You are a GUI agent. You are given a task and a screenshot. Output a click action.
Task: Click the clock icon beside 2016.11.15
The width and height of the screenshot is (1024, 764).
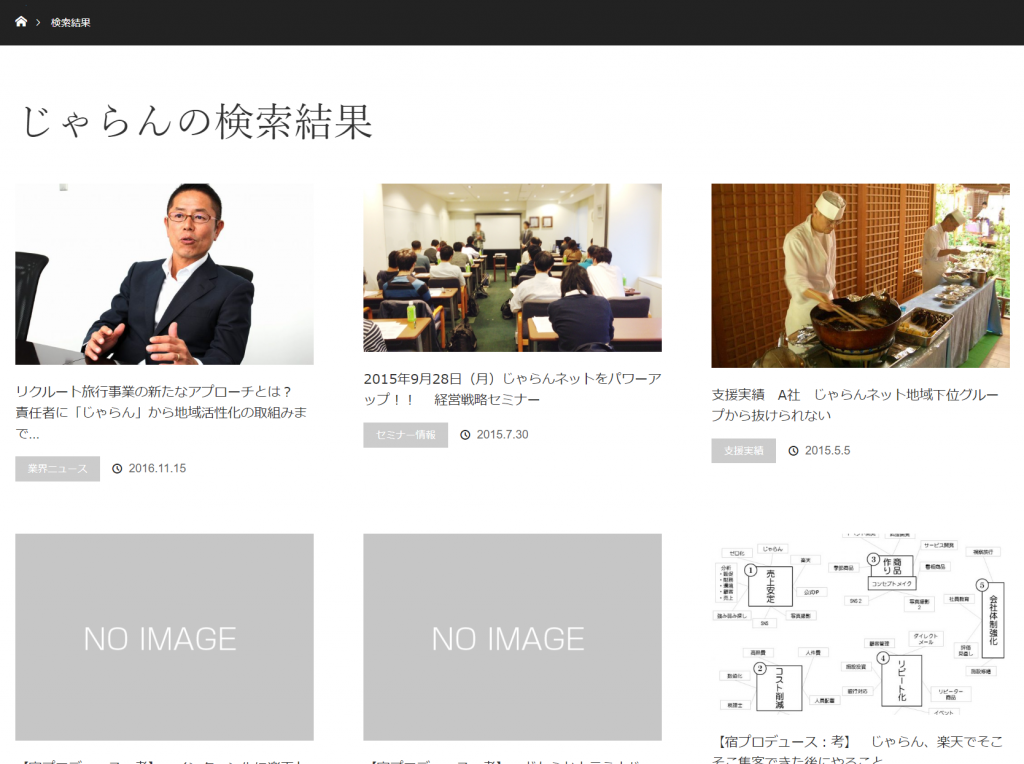(117, 469)
